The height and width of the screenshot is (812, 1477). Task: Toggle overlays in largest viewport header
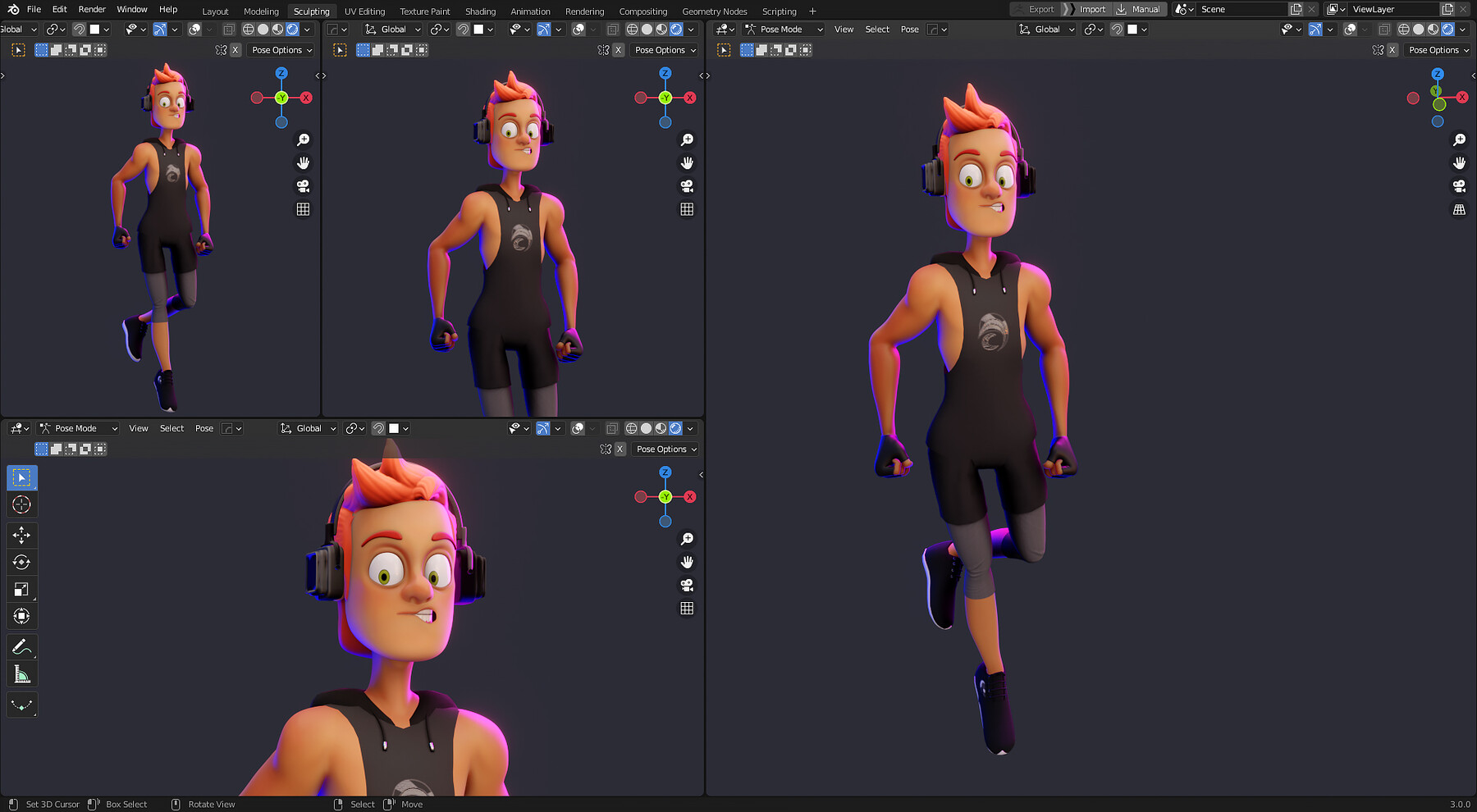pos(1350,30)
